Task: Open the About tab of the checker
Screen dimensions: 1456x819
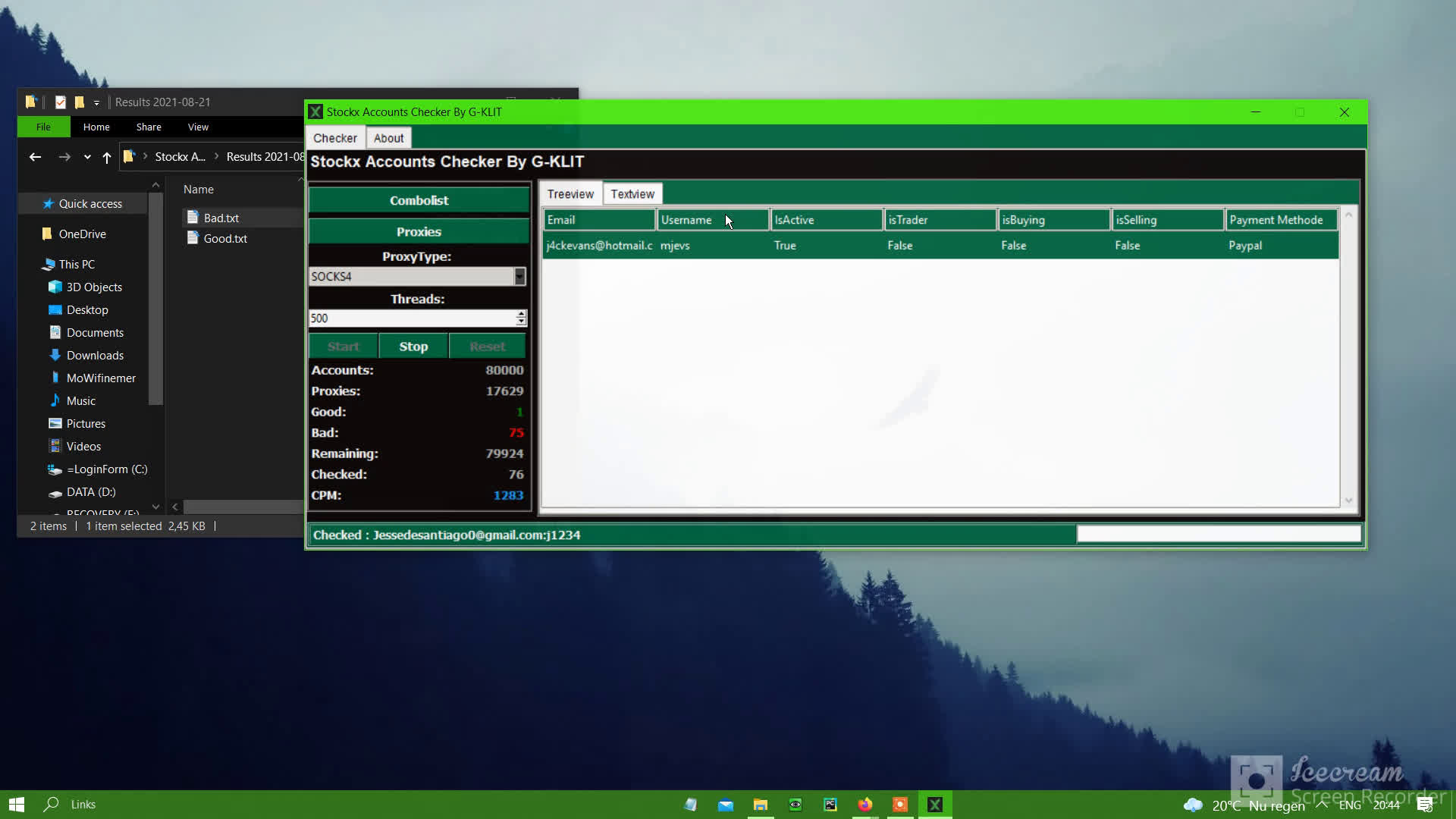Action: [x=388, y=137]
